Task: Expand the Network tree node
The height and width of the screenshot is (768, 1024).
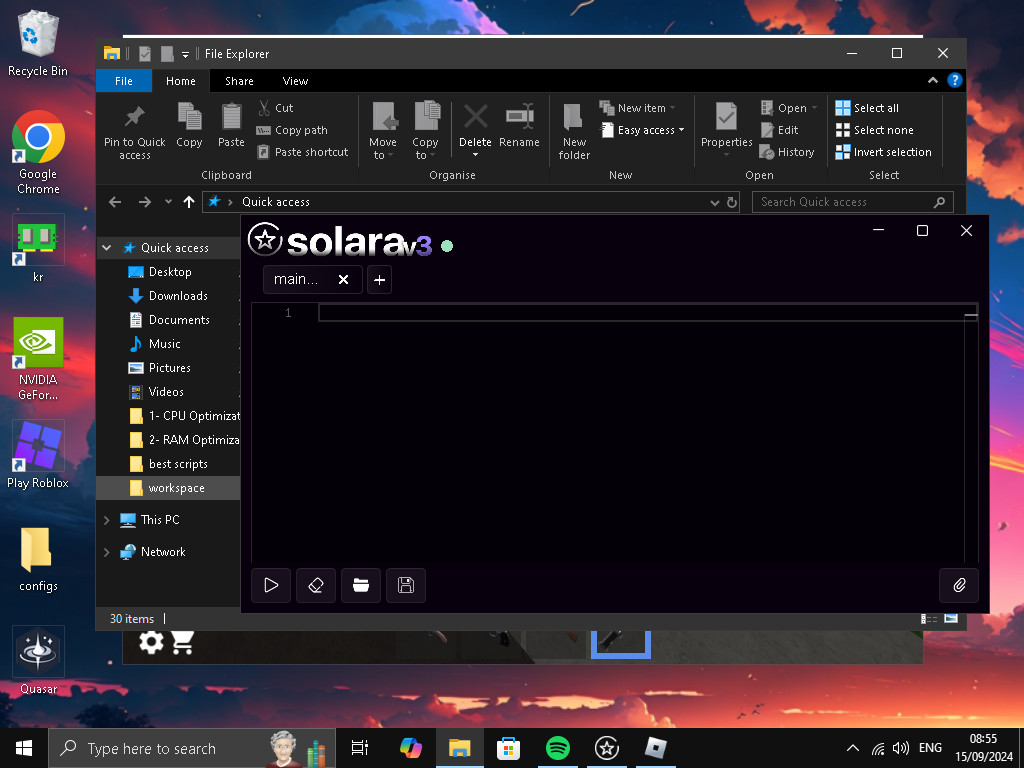Action: tap(106, 552)
